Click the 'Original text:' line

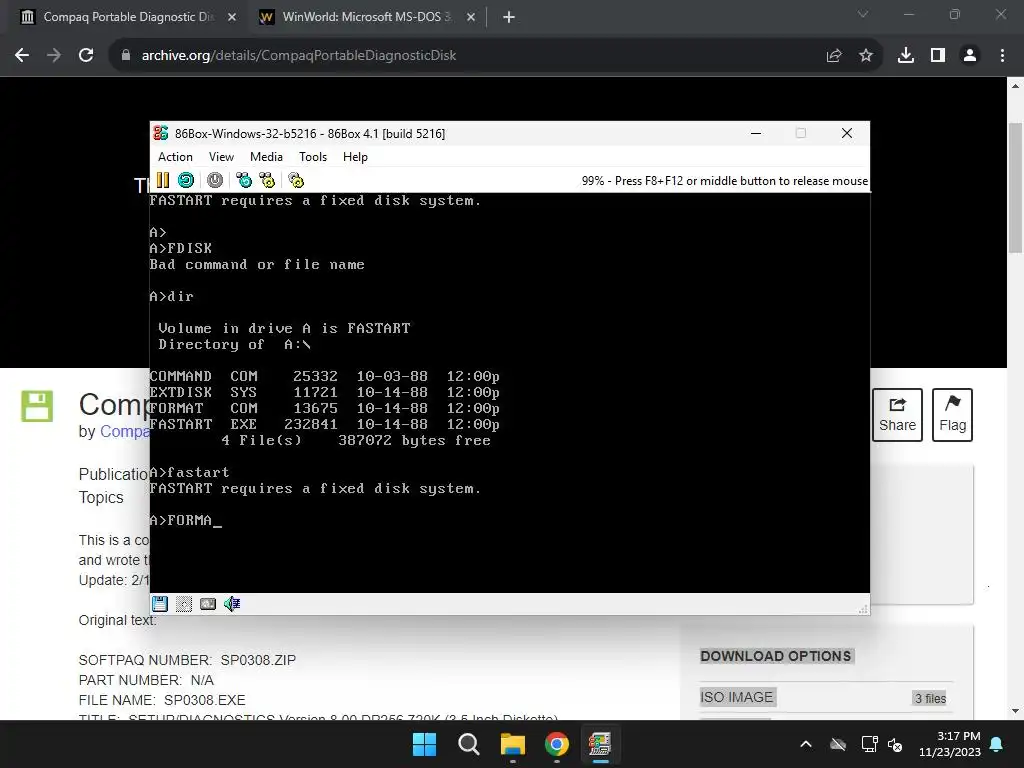(118, 620)
